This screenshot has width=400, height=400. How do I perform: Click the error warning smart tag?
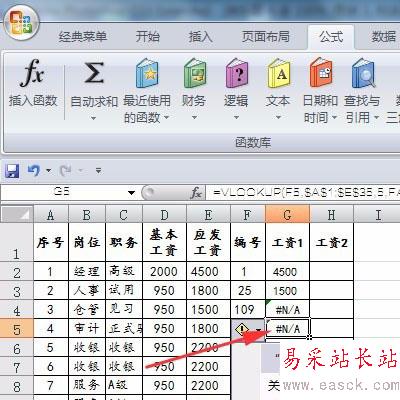(242, 329)
